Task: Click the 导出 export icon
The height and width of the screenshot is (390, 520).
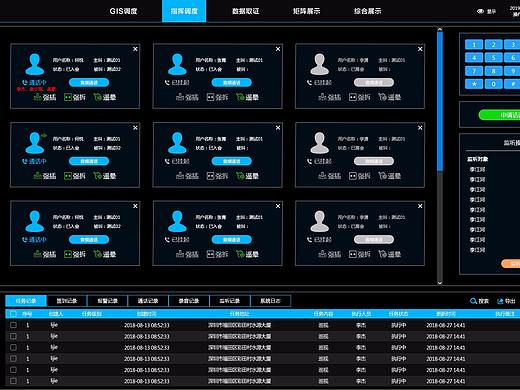Action: [x=500, y=301]
